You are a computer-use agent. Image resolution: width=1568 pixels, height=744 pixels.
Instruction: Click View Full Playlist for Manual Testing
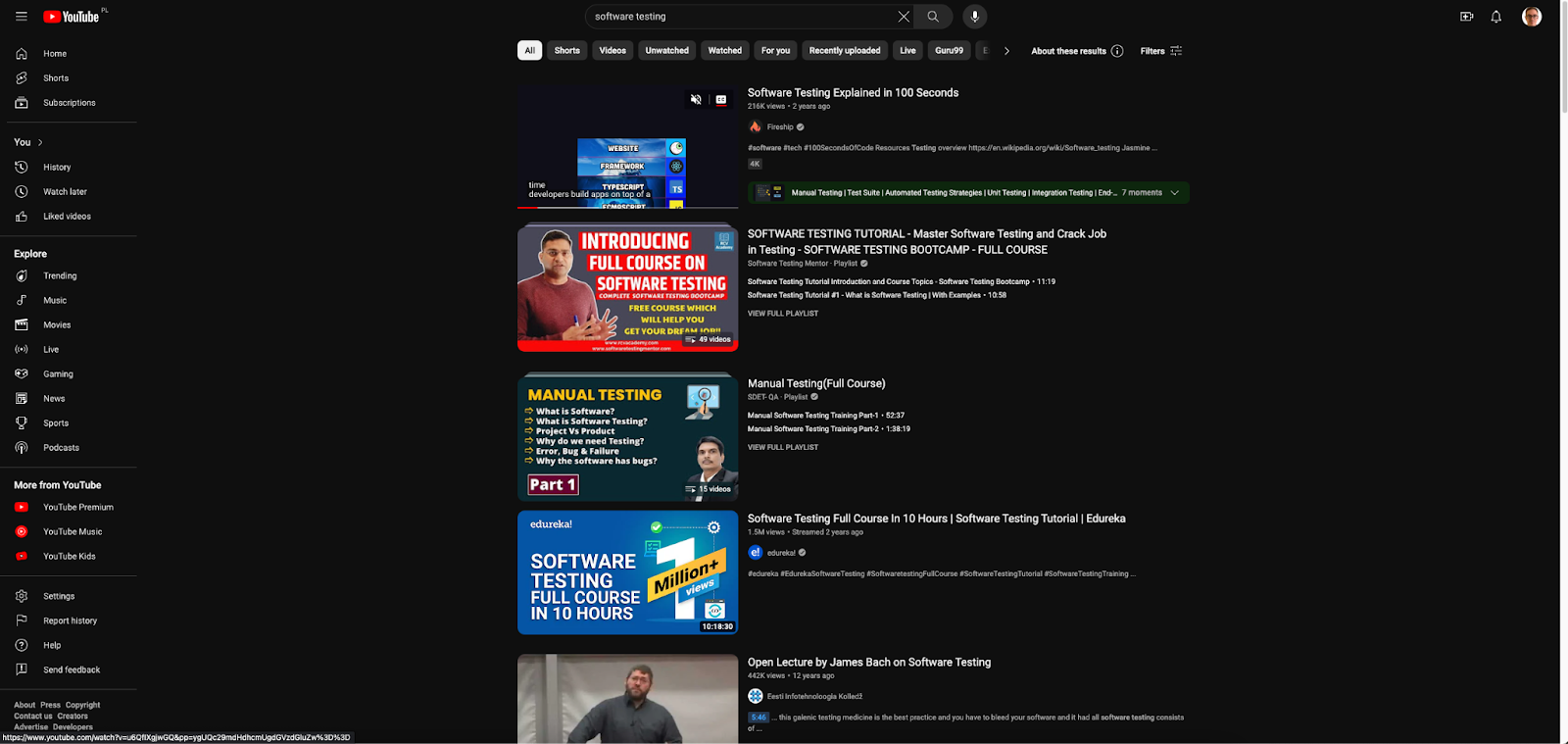coord(782,447)
